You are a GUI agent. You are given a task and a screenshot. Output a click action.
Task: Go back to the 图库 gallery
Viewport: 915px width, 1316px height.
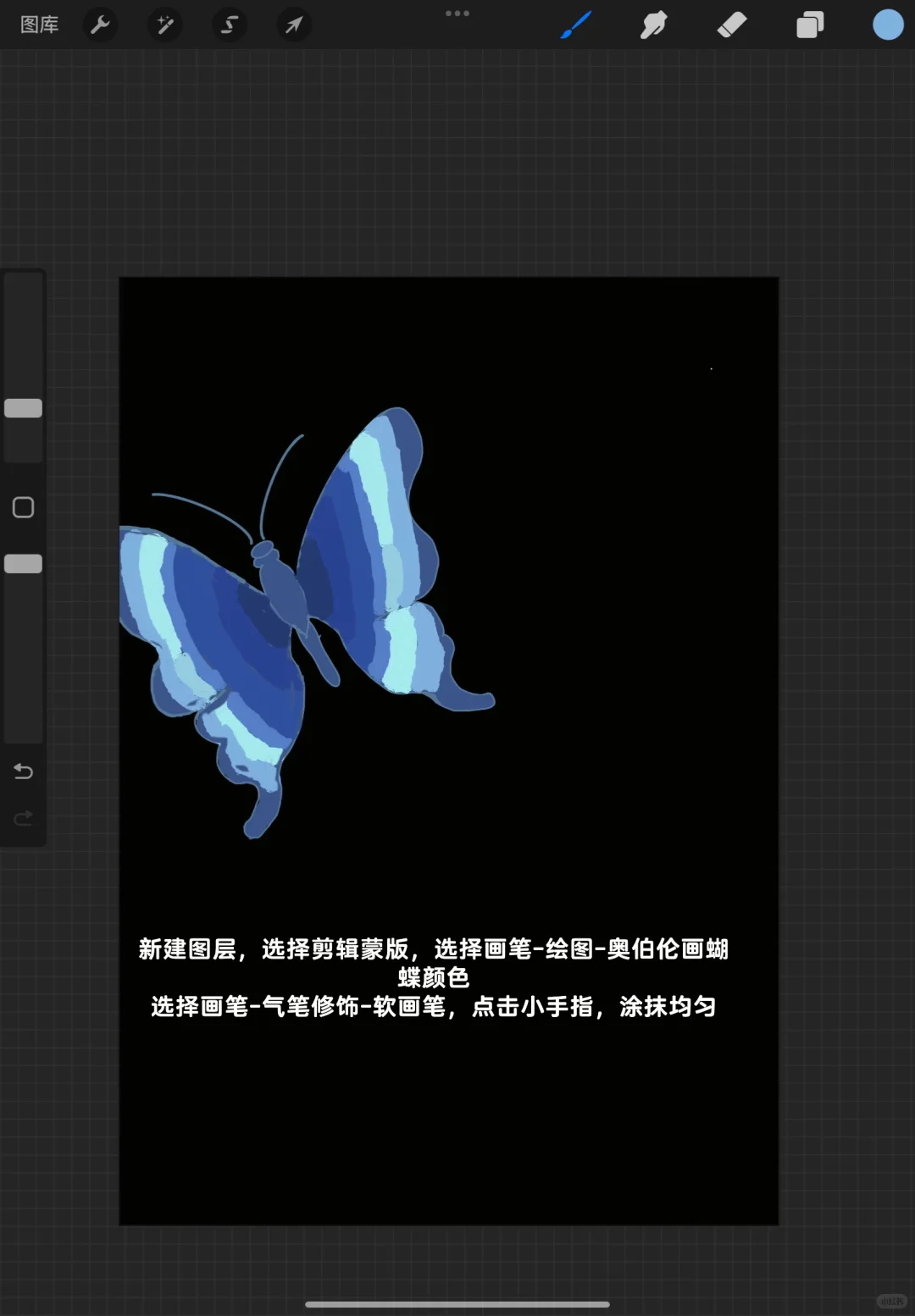point(39,25)
